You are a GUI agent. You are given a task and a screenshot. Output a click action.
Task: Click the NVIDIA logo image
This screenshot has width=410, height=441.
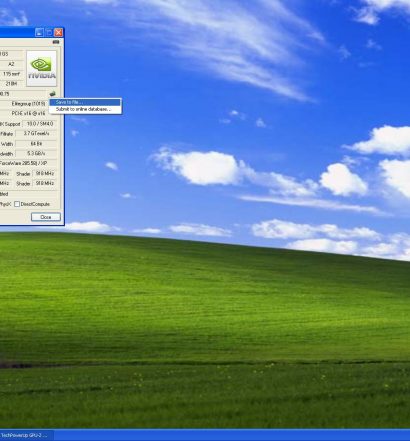[x=41, y=69]
